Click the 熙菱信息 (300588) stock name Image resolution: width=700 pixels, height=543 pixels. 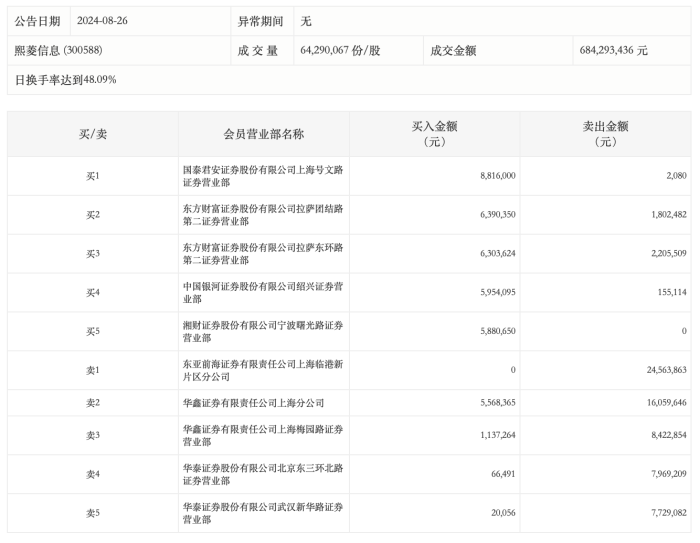coord(58,50)
